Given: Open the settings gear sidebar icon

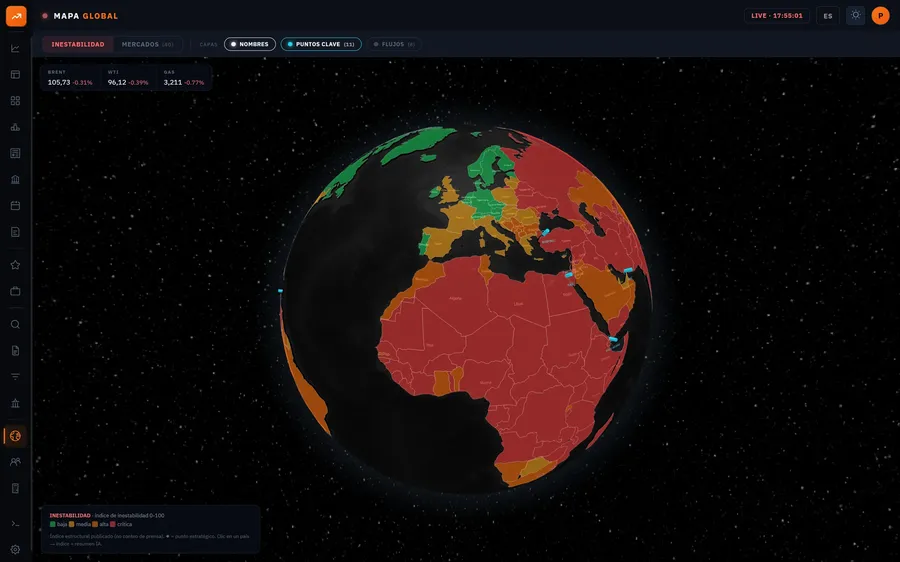Looking at the screenshot, I should [15, 549].
